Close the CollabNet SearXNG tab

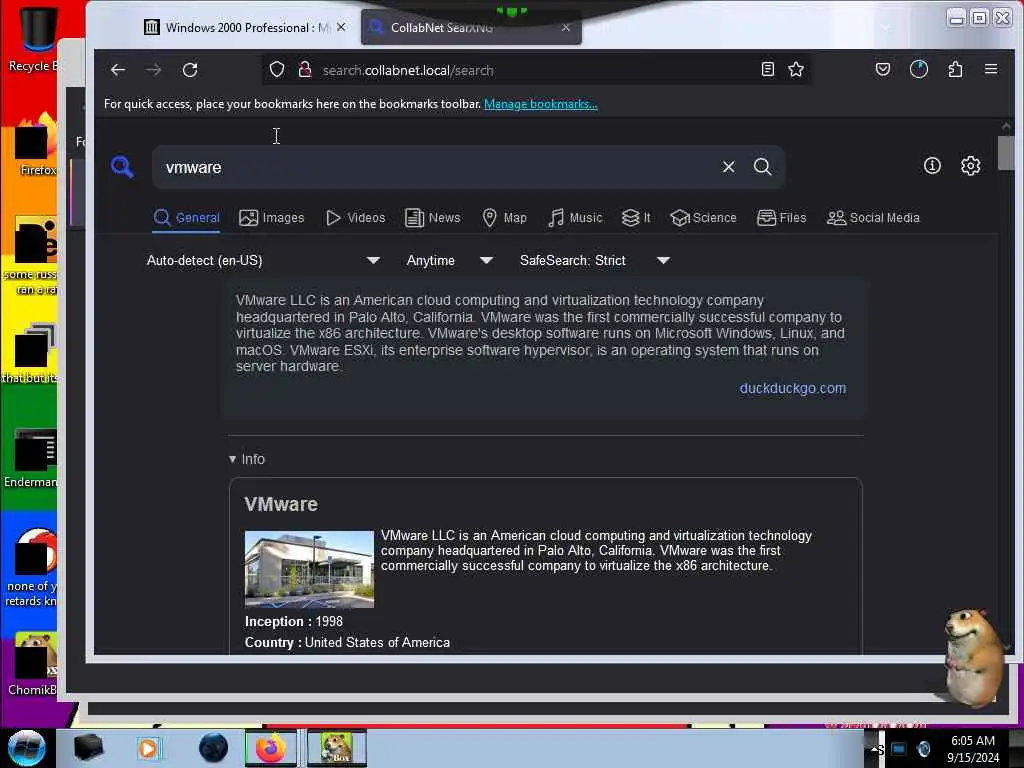point(566,27)
